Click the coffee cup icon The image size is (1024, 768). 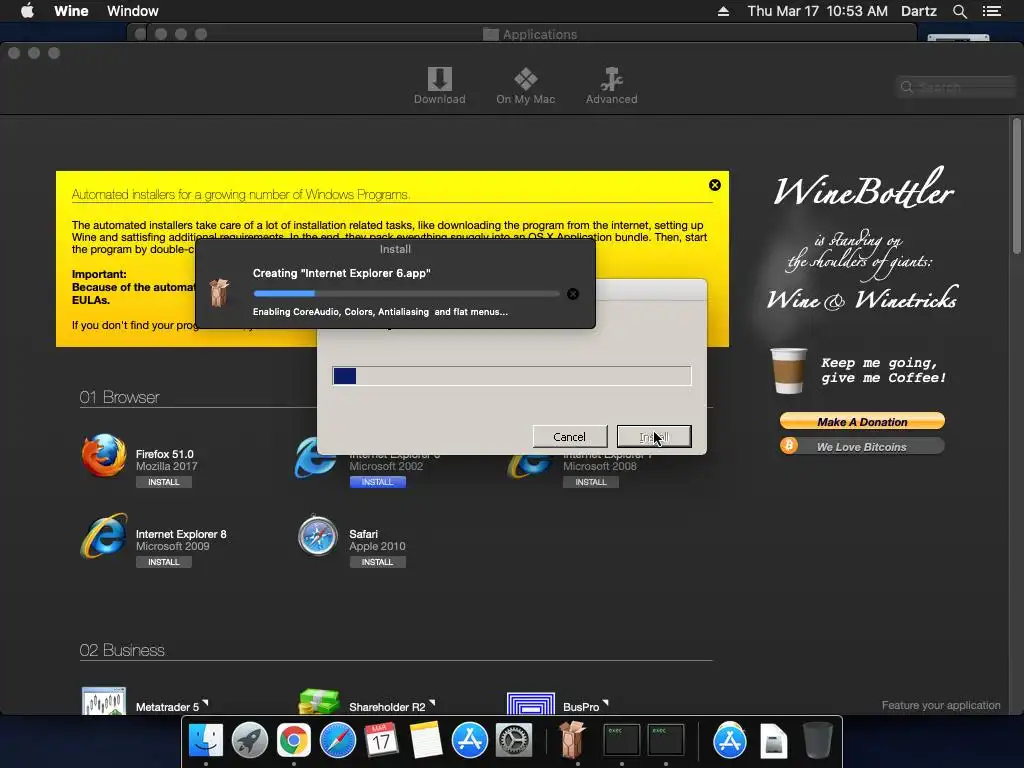(x=788, y=370)
